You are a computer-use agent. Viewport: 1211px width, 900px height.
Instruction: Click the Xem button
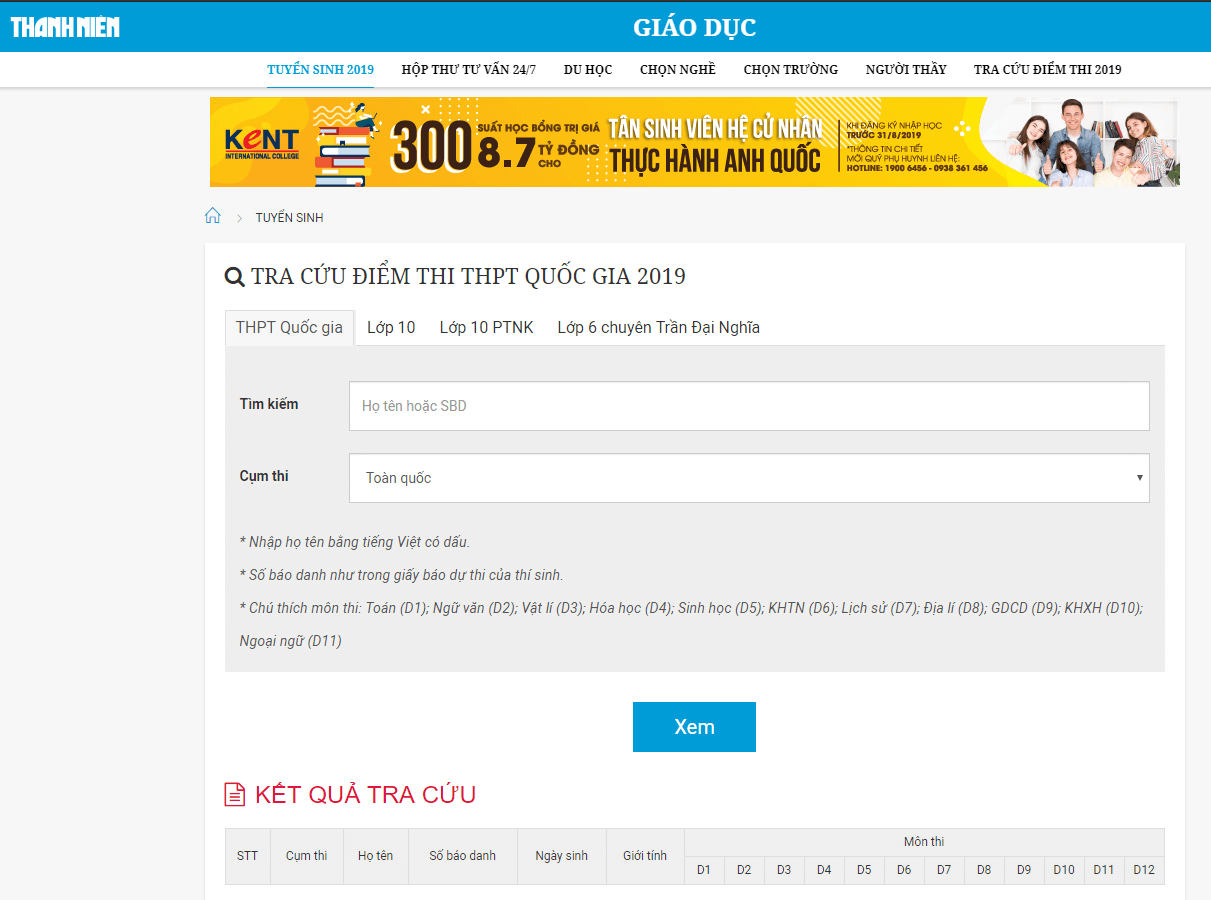click(693, 726)
